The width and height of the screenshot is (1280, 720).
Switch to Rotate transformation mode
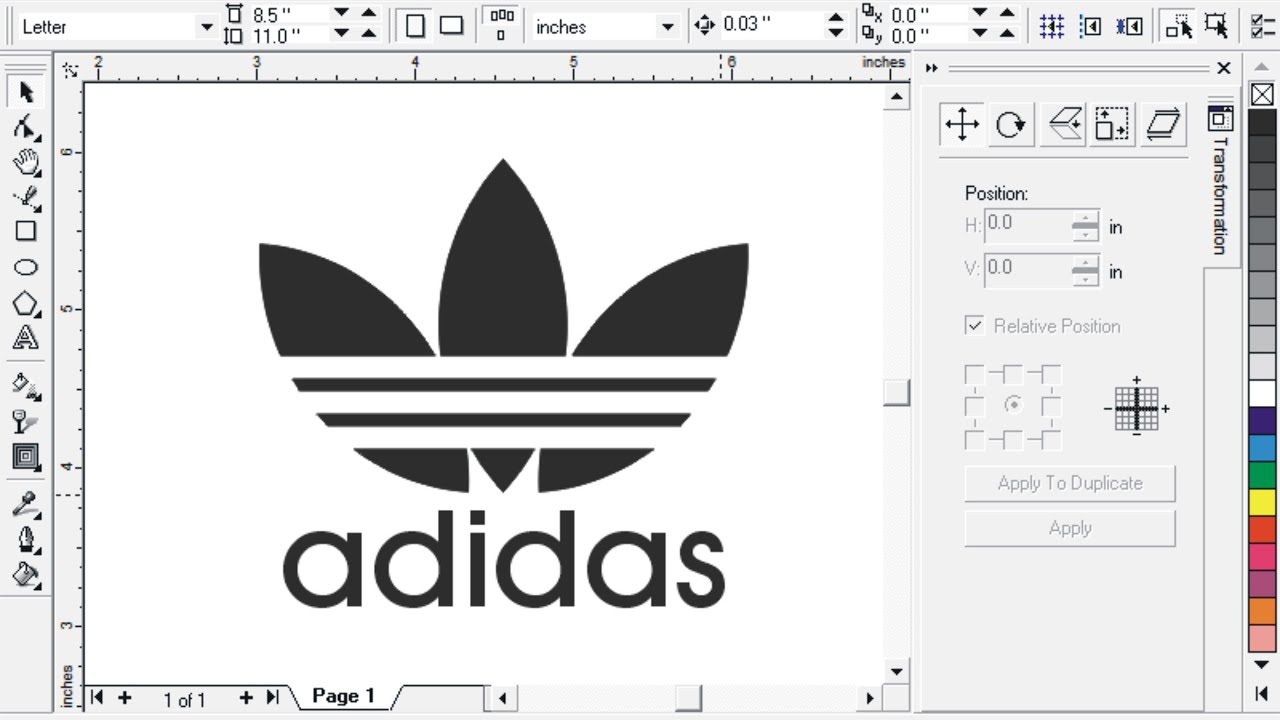click(1011, 125)
